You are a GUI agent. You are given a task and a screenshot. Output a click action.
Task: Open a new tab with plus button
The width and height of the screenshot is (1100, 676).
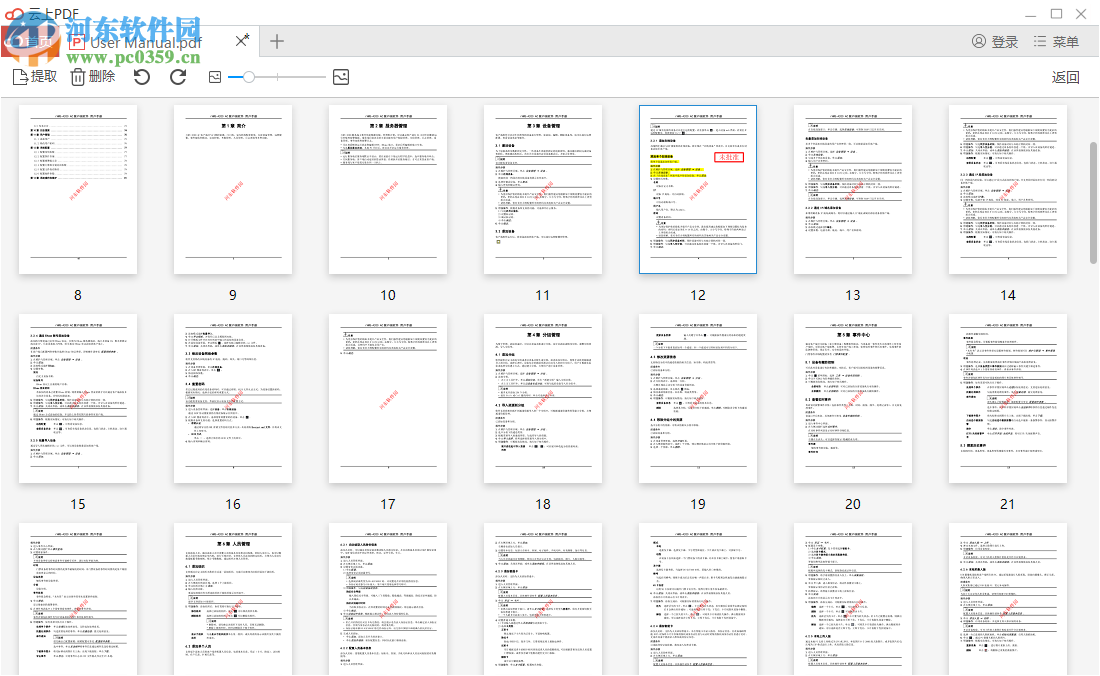pyautogui.click(x=277, y=41)
